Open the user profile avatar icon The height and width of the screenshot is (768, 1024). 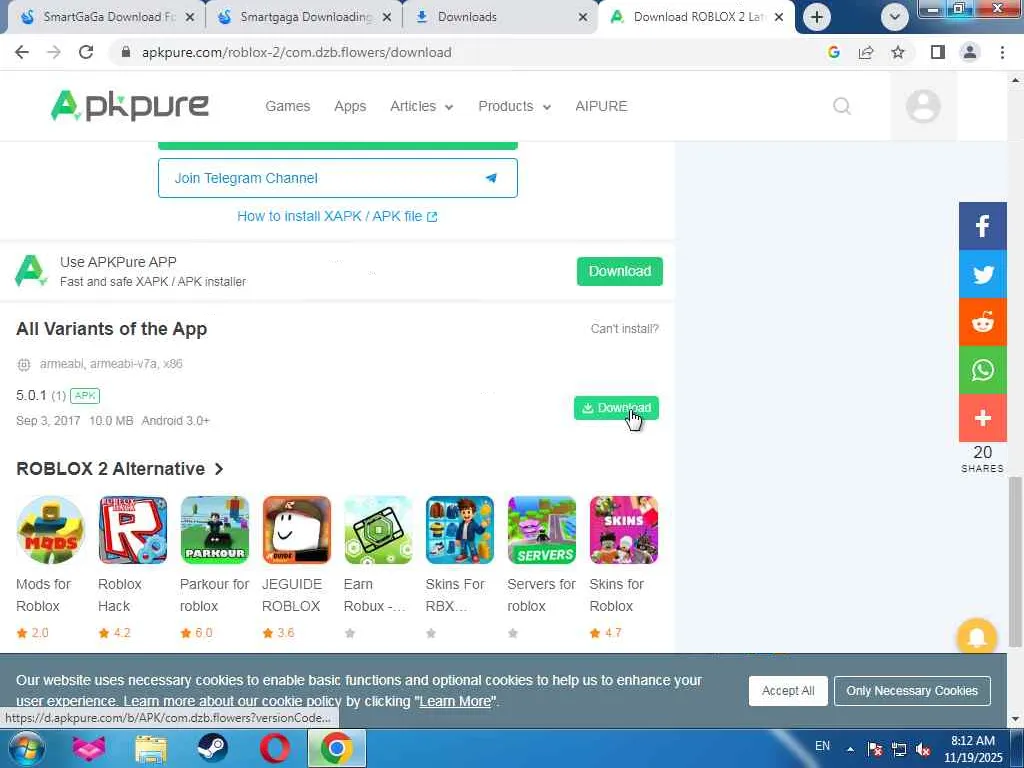(923, 106)
